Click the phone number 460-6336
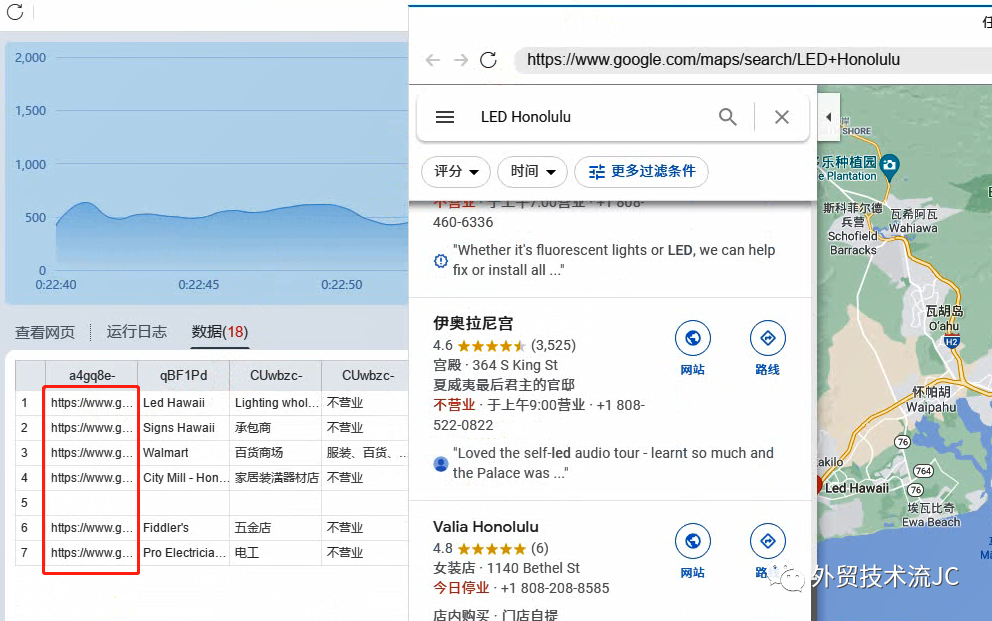Viewport: 992px width, 621px height. pyautogui.click(x=463, y=223)
